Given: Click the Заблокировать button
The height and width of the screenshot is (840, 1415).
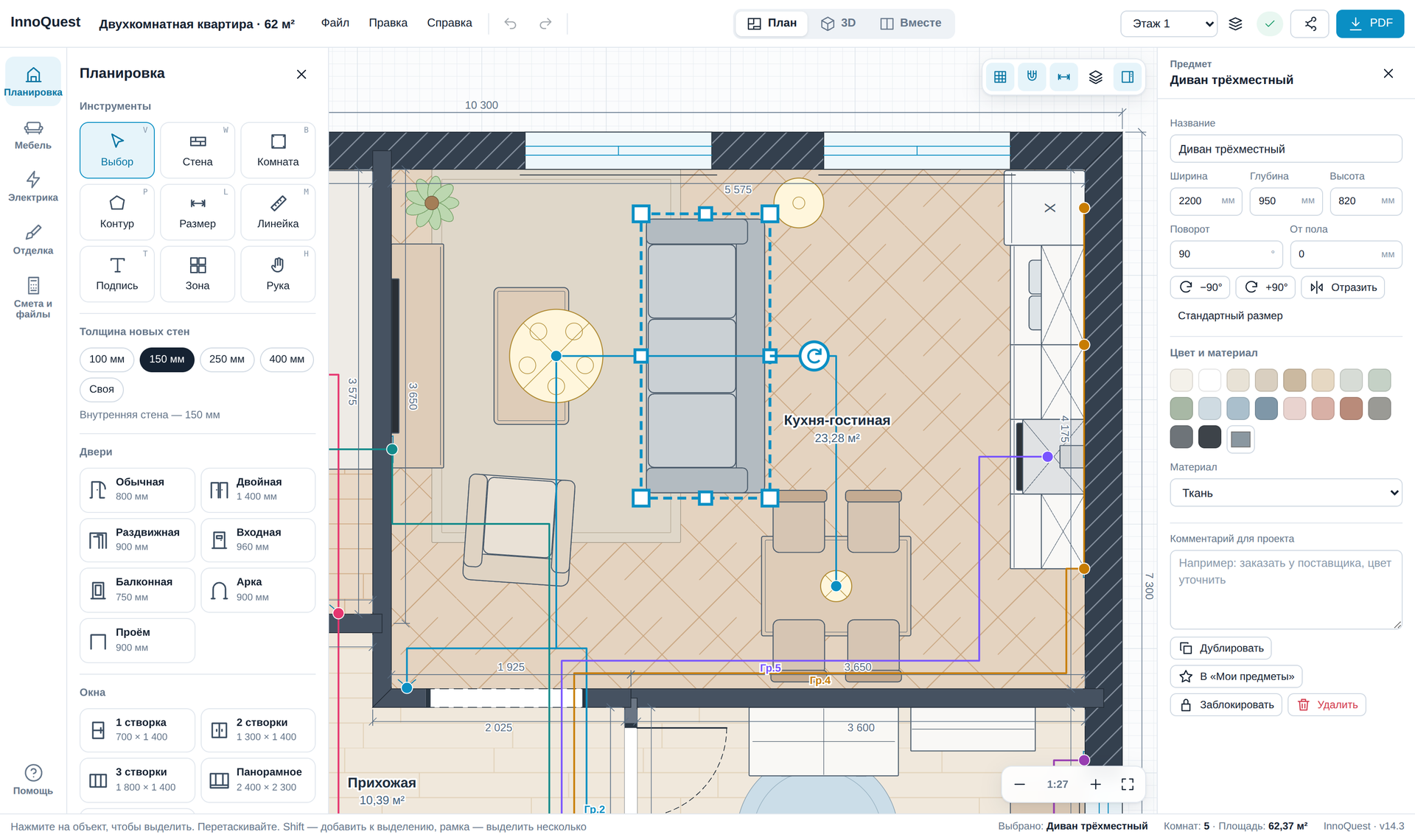Looking at the screenshot, I should pyautogui.click(x=1226, y=705).
